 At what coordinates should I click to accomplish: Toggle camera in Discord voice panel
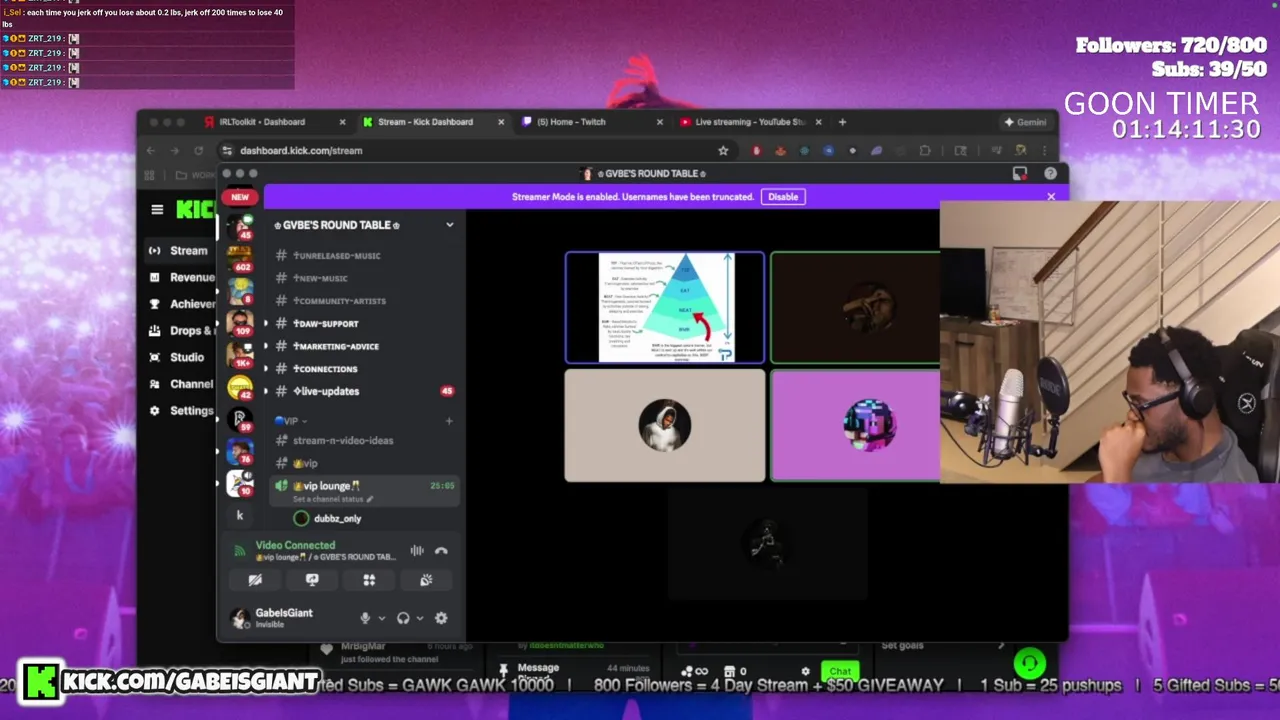click(255, 580)
